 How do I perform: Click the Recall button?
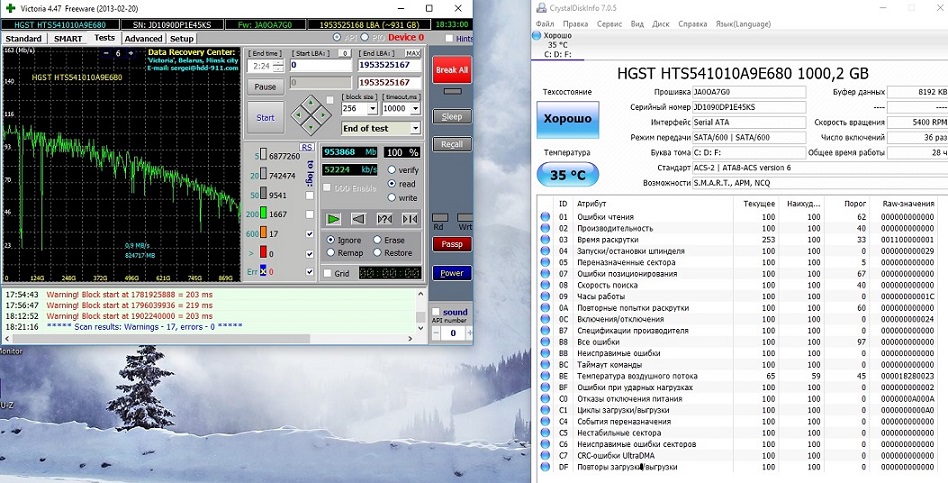[452, 144]
